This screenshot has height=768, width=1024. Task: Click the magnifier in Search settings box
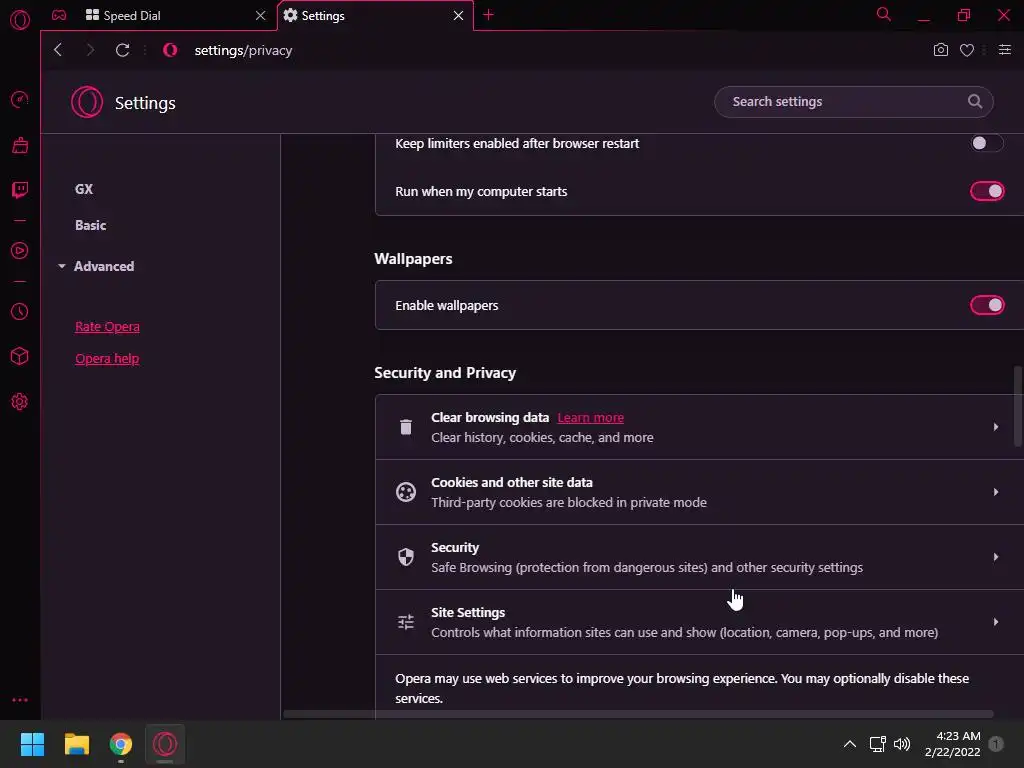tap(974, 101)
